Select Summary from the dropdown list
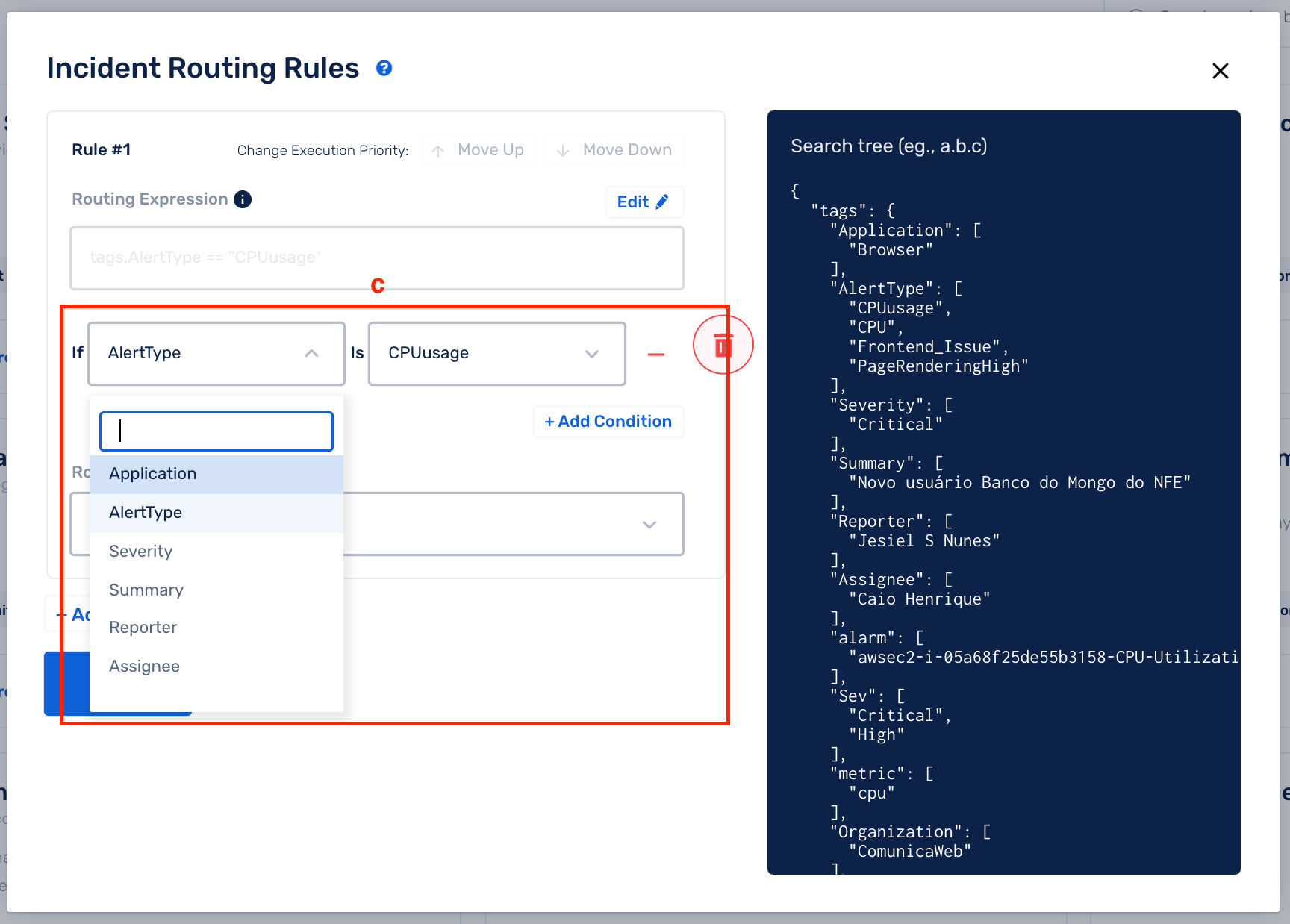 point(216,590)
